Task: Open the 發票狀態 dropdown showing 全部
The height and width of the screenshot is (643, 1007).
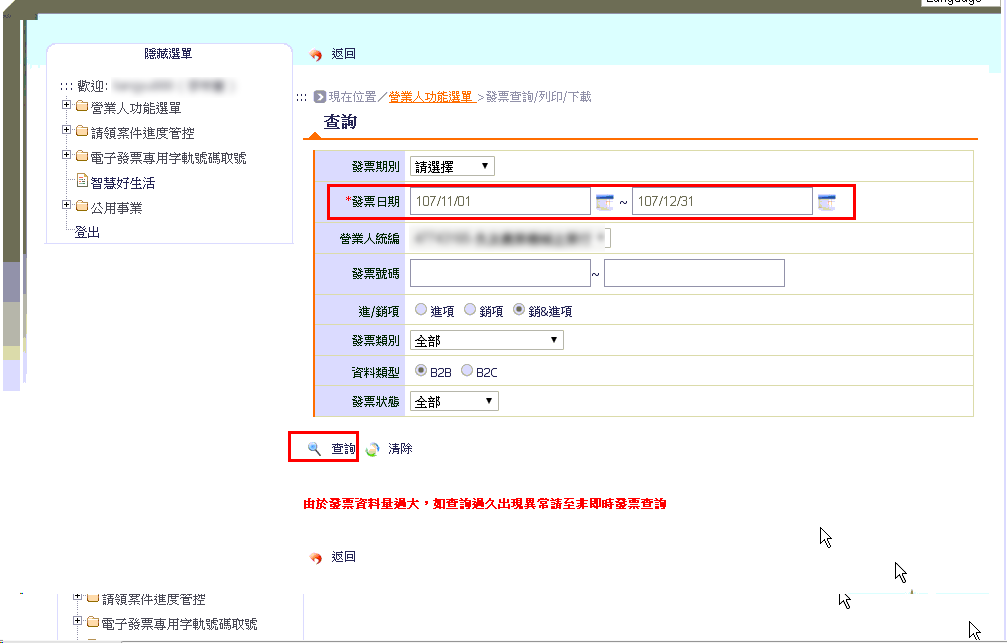Action: click(x=454, y=401)
